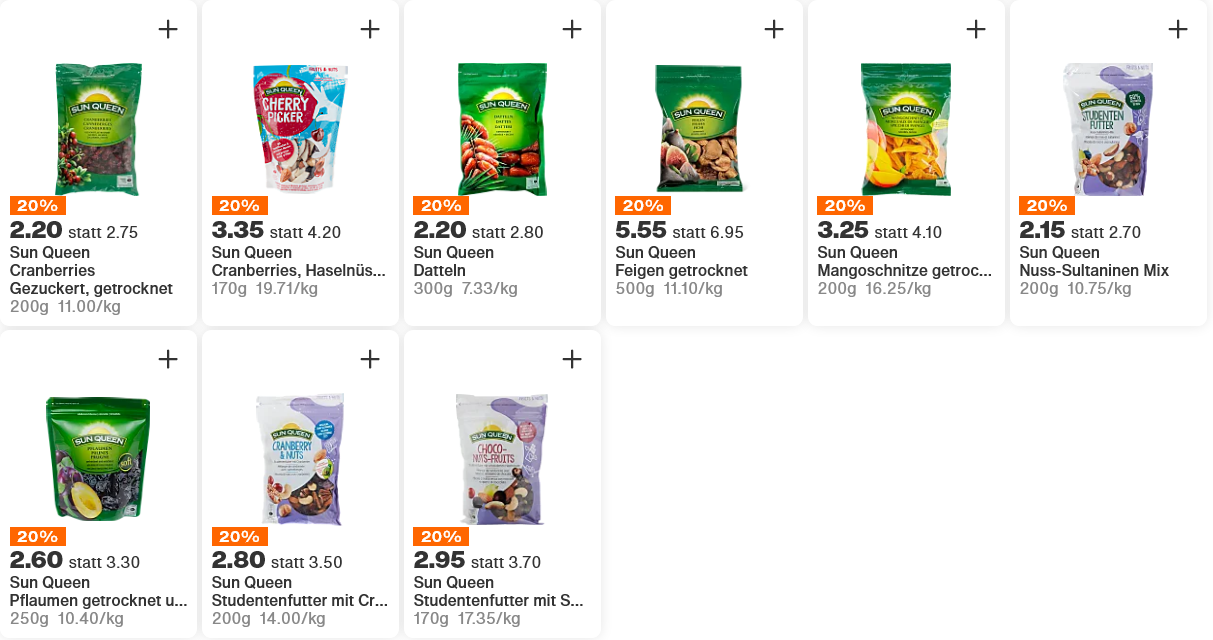Add Sun Queen Cranberries gezuckert to cart
The width and height of the screenshot is (1213, 640).
coord(168,29)
